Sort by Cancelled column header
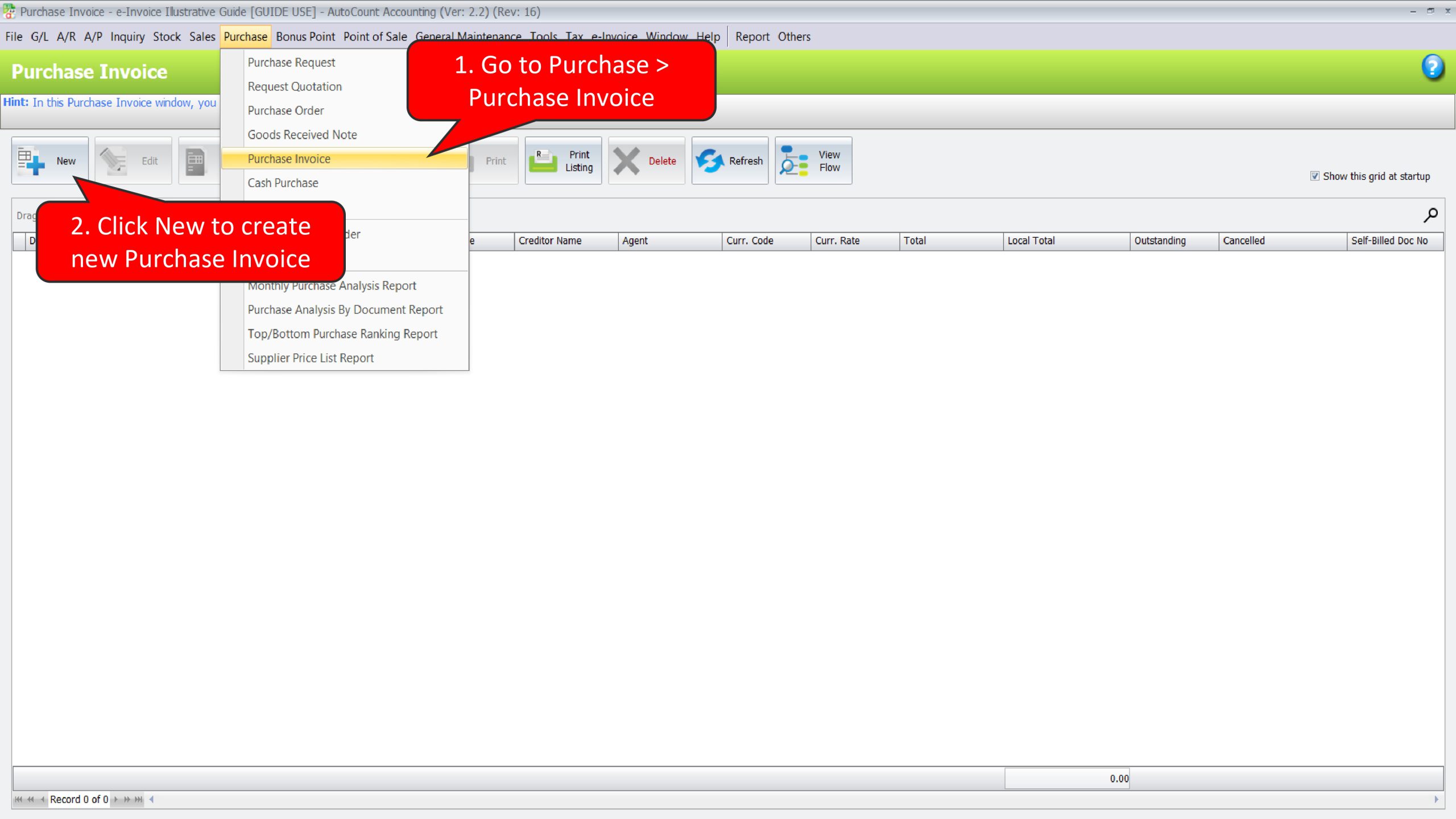 pyautogui.click(x=1283, y=241)
